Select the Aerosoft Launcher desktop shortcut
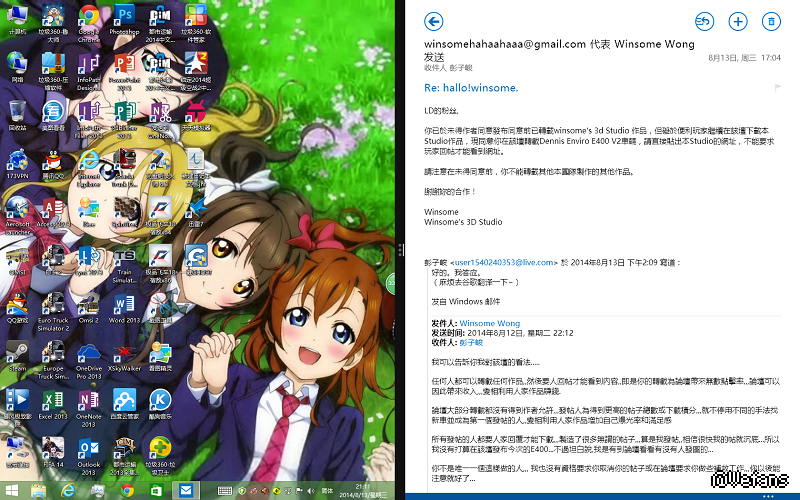Screen dimensions: 800x500 (x=17, y=216)
